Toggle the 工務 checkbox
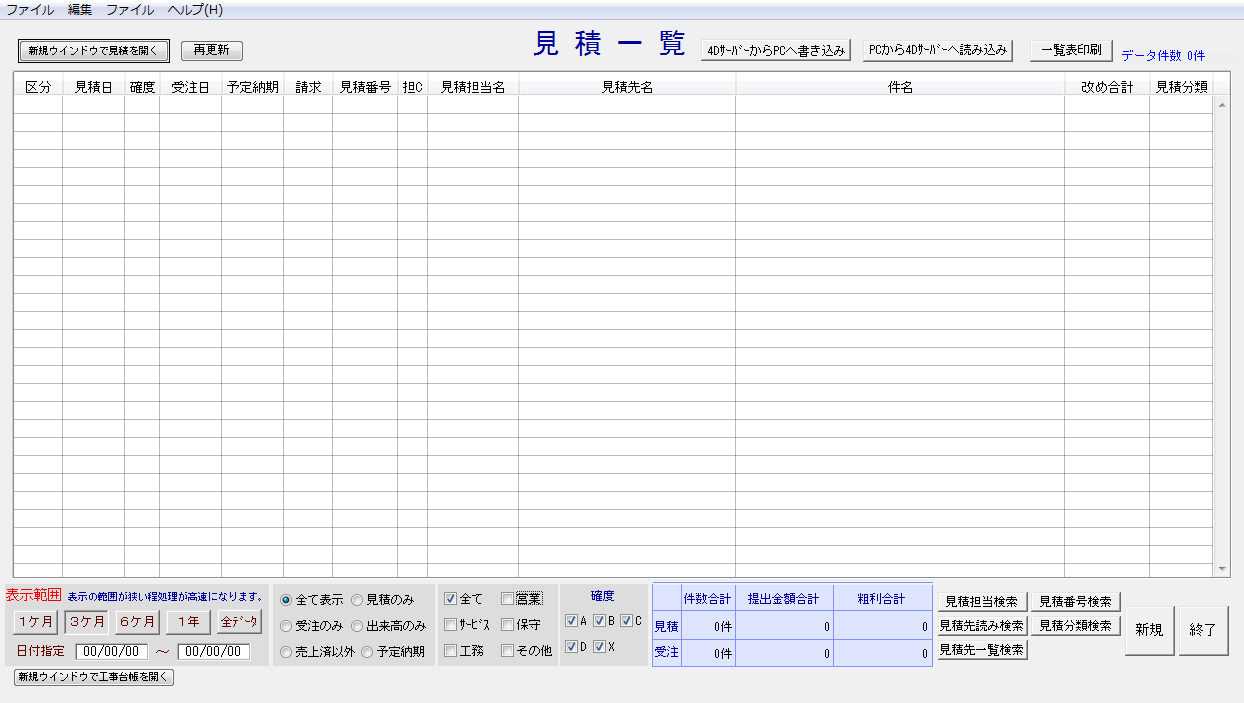 [451, 651]
